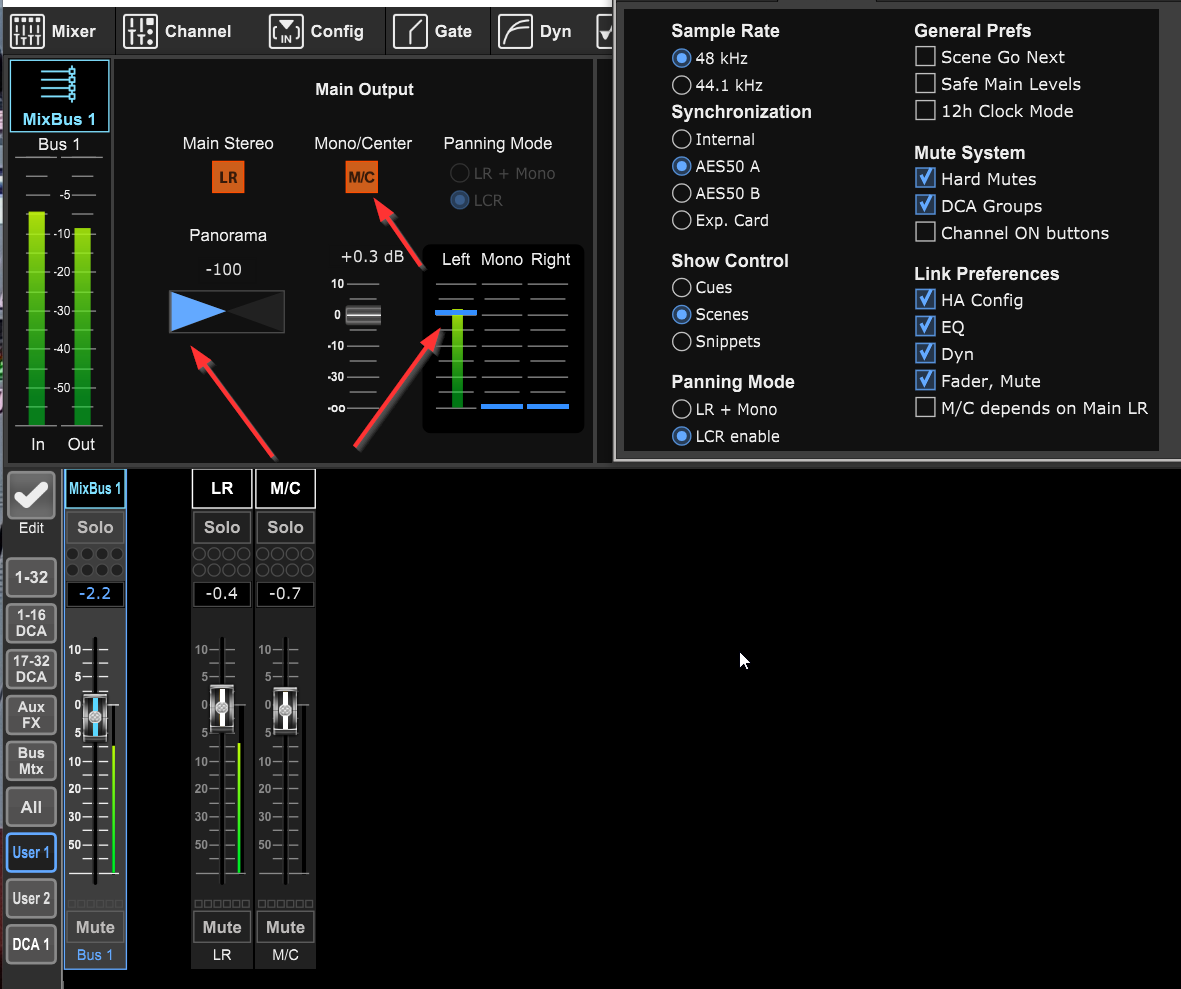This screenshot has width=1181, height=989.
Task: Choose Exp. Card synchronization
Action: pyautogui.click(x=720, y=221)
